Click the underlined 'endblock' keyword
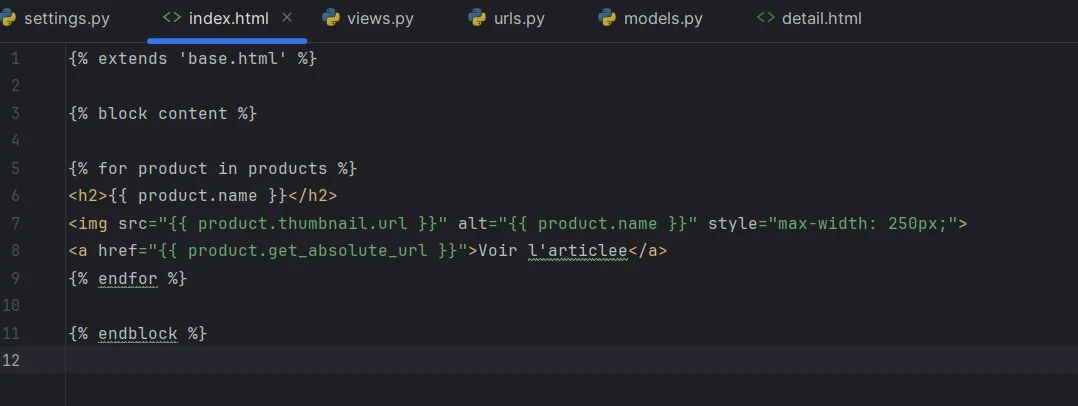This screenshot has width=1078, height=406. tap(138, 332)
